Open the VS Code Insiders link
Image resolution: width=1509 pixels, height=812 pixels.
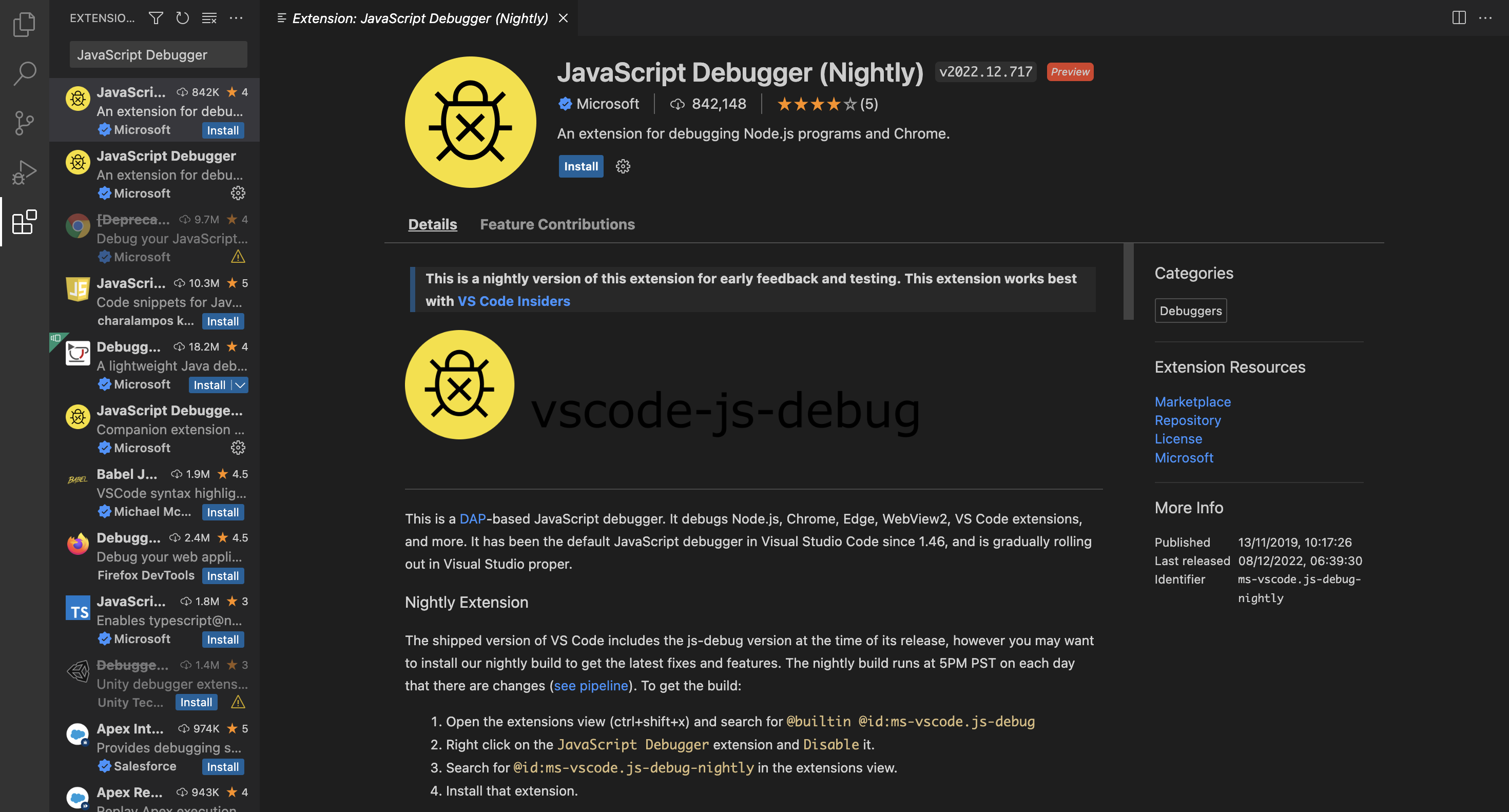(514, 299)
